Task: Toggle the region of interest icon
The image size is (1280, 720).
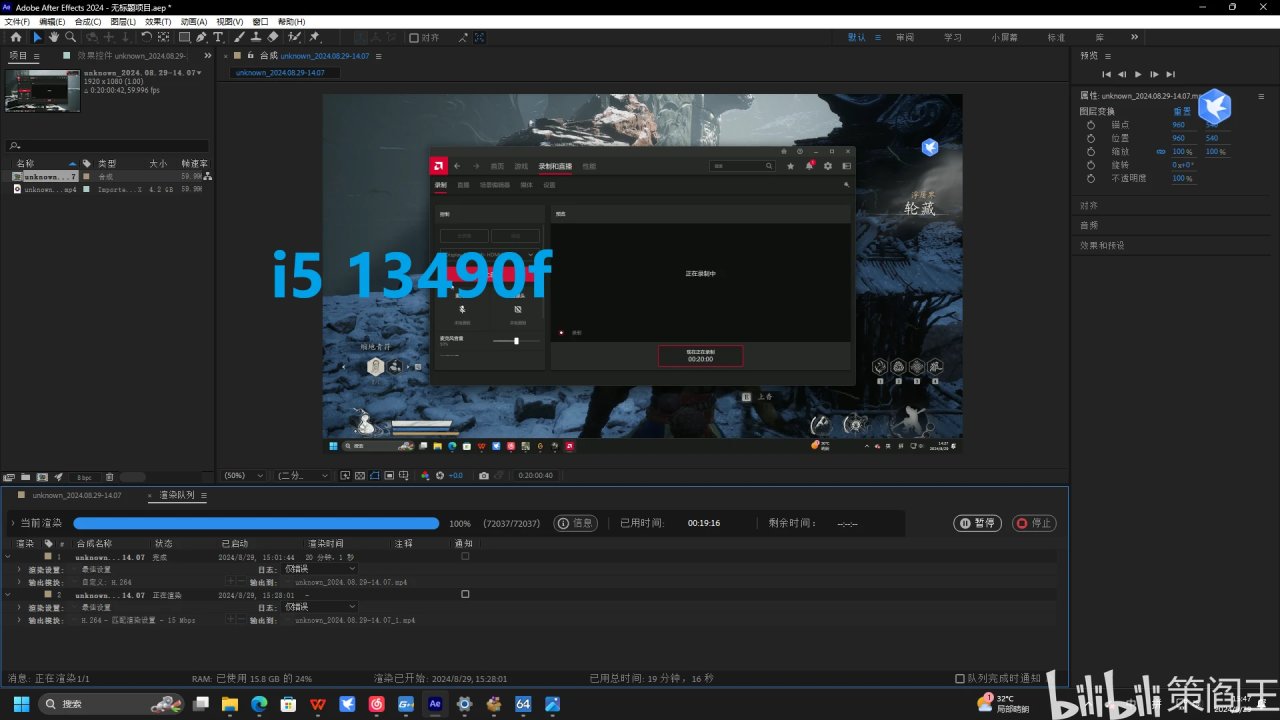Action: (x=390, y=477)
